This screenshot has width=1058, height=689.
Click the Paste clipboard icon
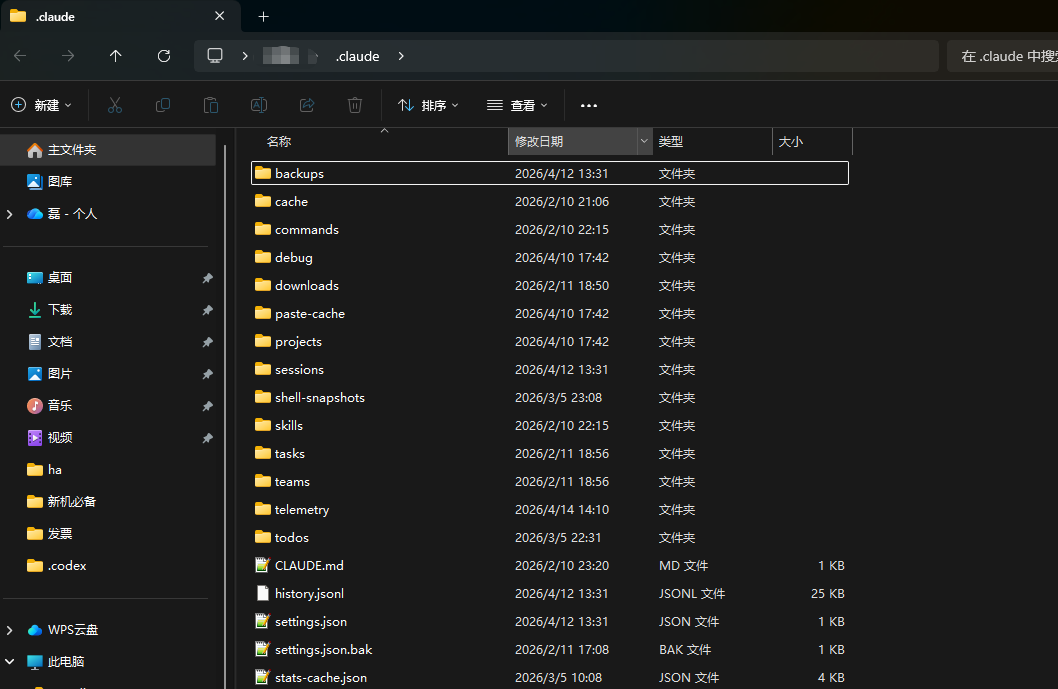point(211,105)
